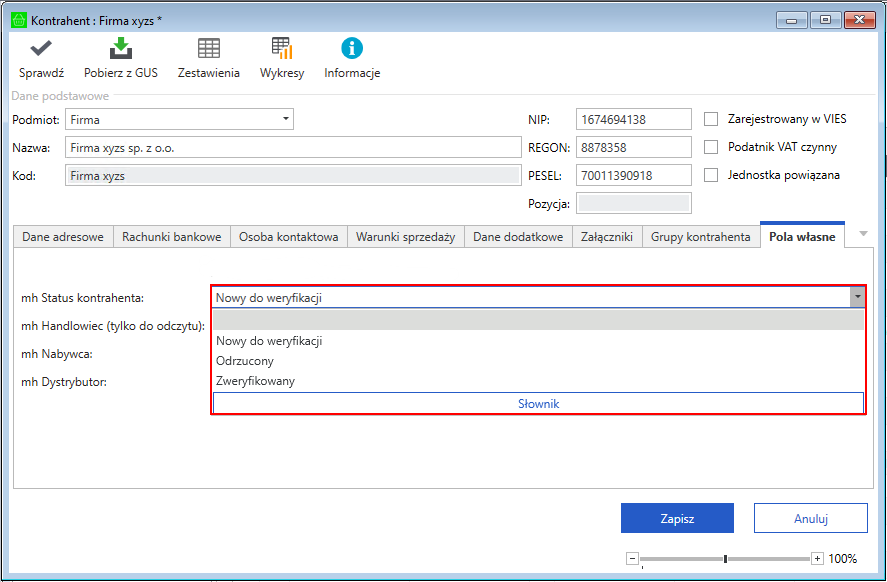Toggle Podatnik VAT czynny checkbox
Image resolution: width=887 pixels, height=582 pixels.
[x=712, y=147]
